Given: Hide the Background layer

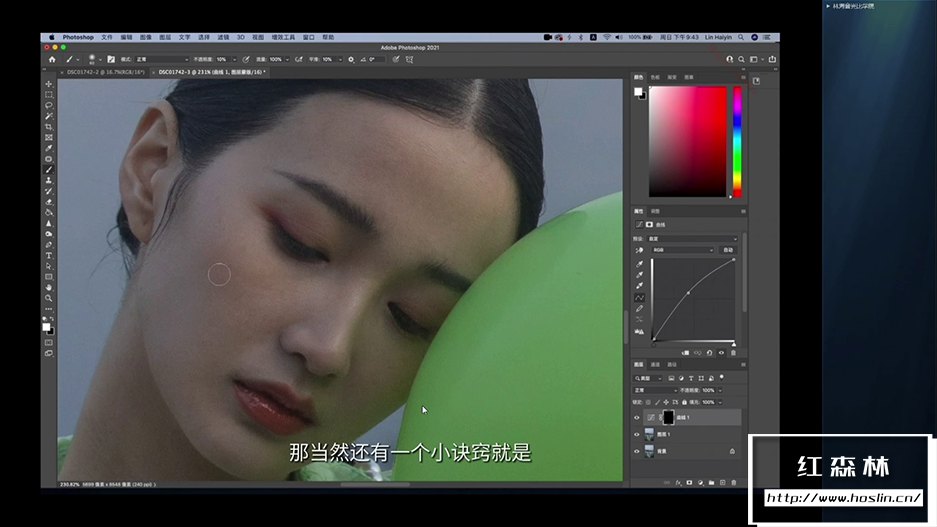Looking at the screenshot, I should [x=636, y=451].
